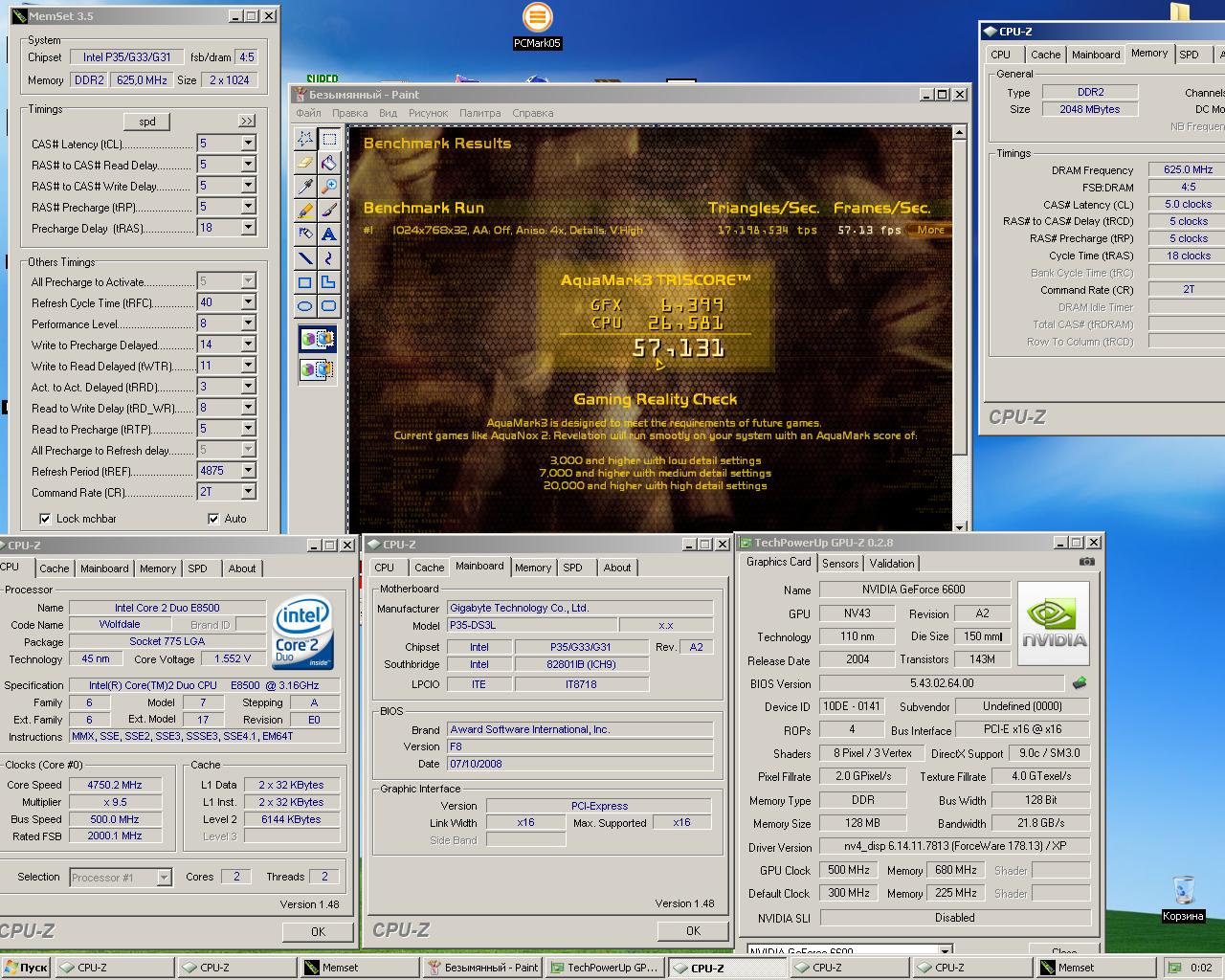Click the Core Speed 4750.2 MHz field

click(115, 785)
